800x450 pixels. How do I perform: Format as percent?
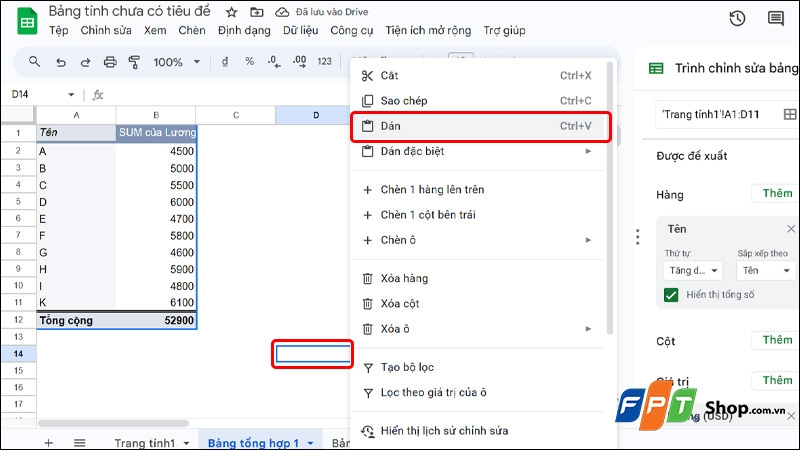click(249, 62)
